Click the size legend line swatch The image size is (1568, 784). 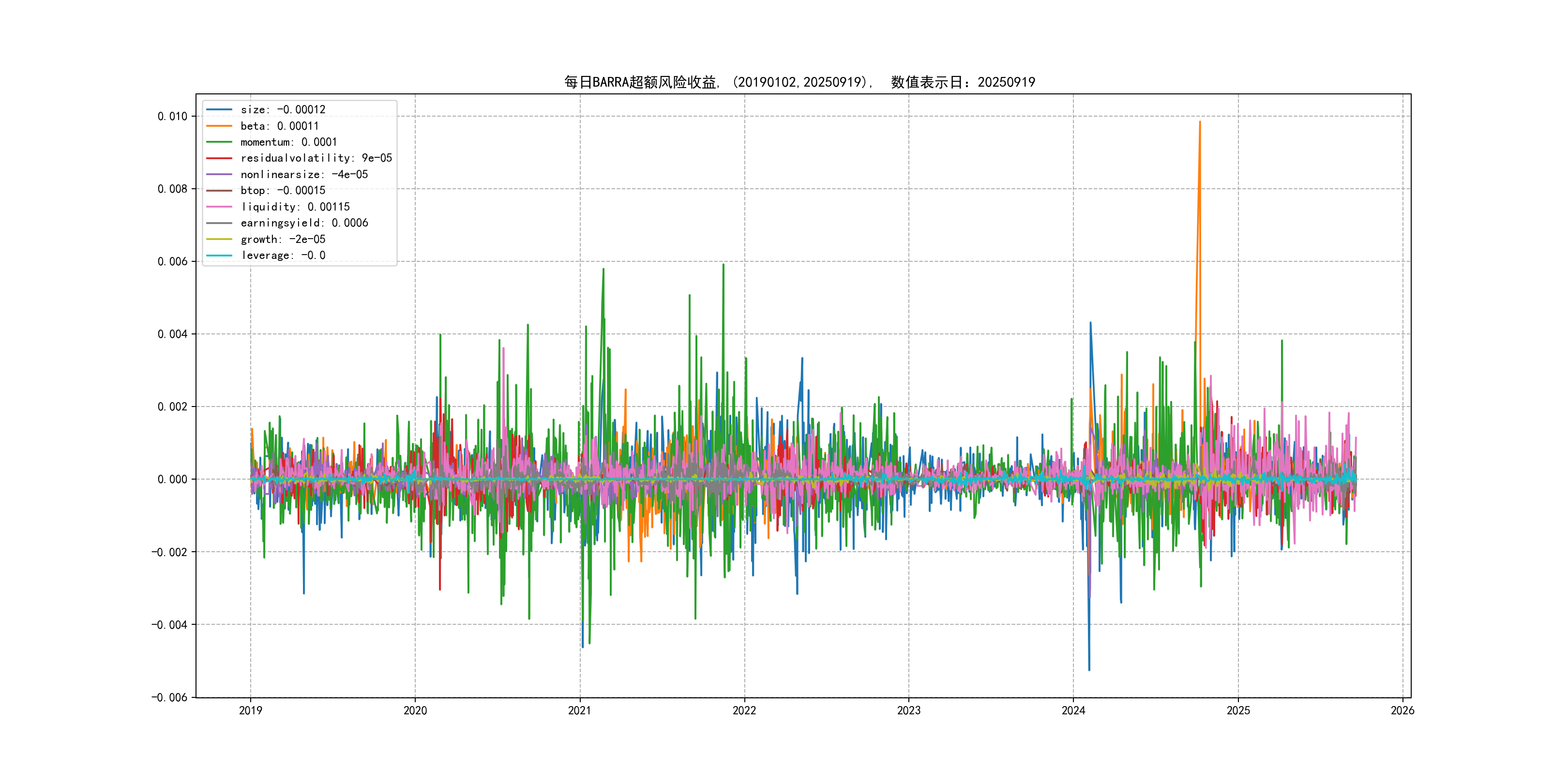click(x=219, y=109)
